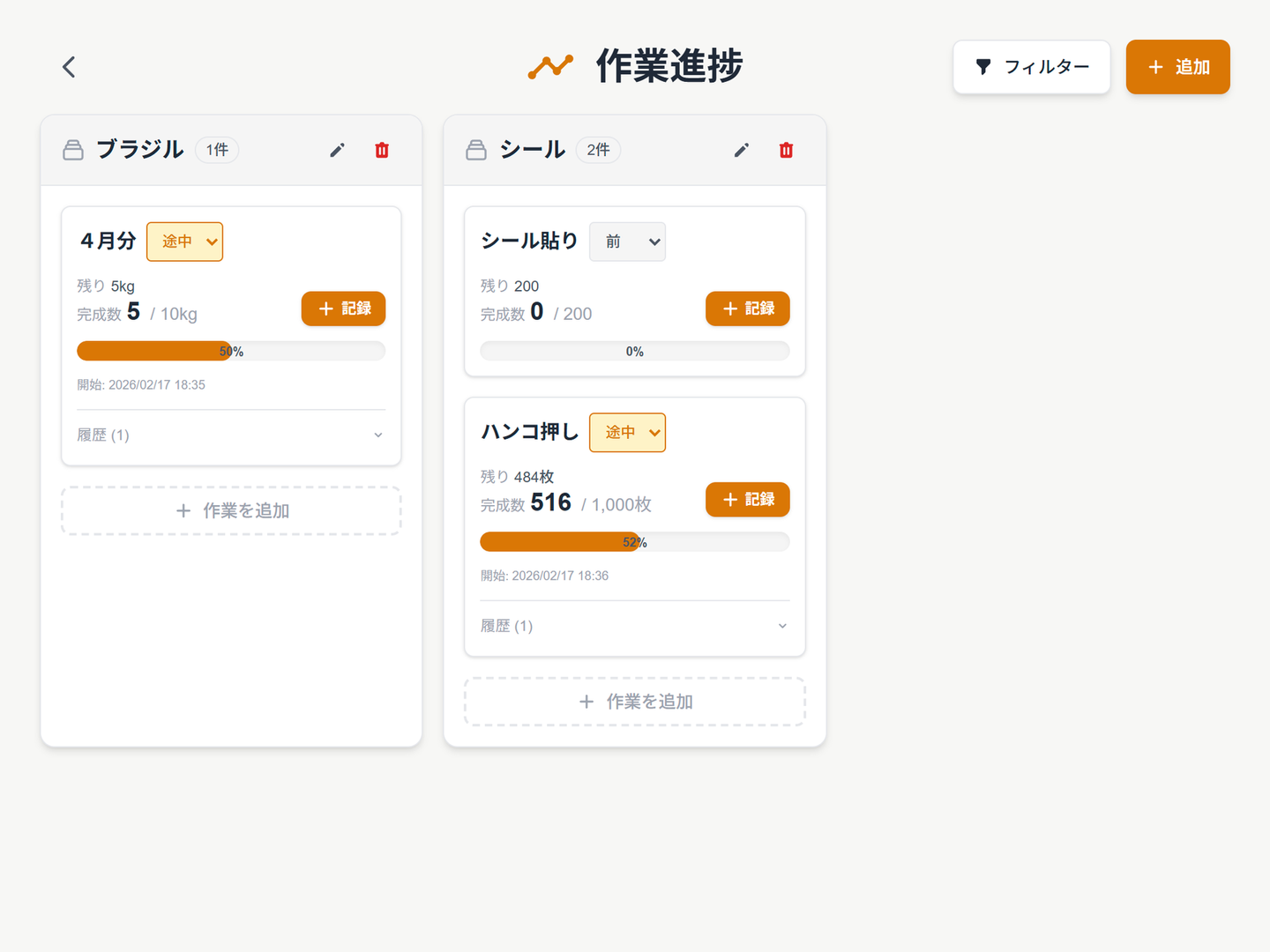Delete the ブラジル category with trash icon
This screenshot has width=1270, height=952.
(x=382, y=150)
